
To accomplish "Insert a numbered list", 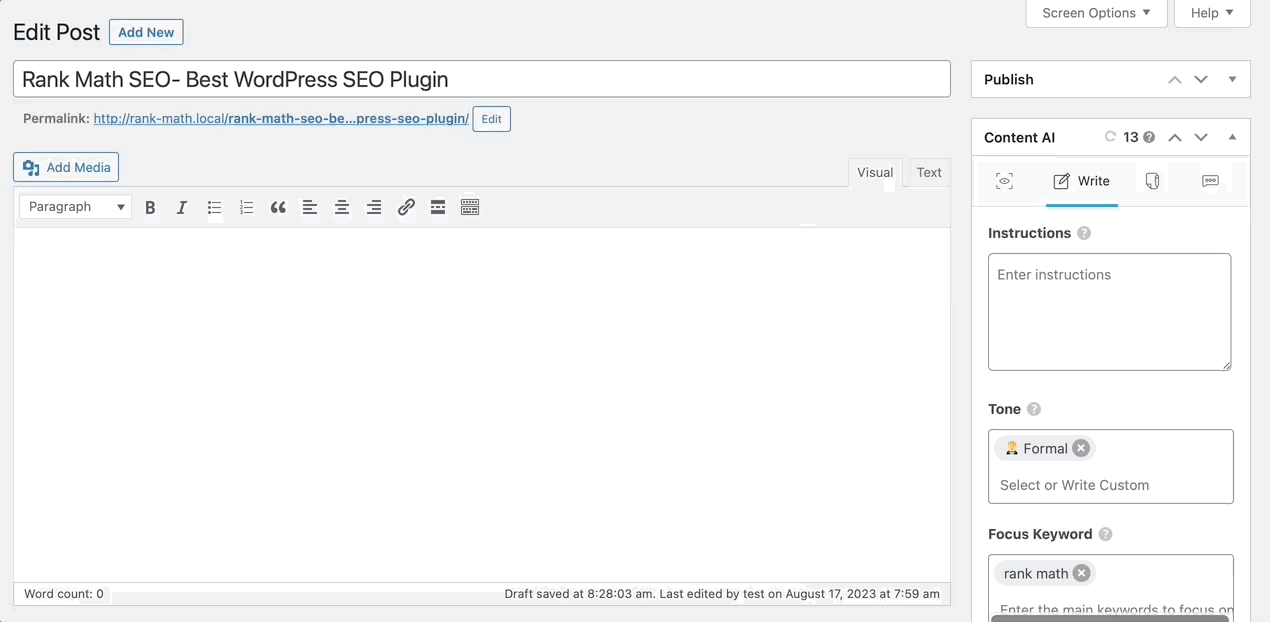I will (246, 207).
